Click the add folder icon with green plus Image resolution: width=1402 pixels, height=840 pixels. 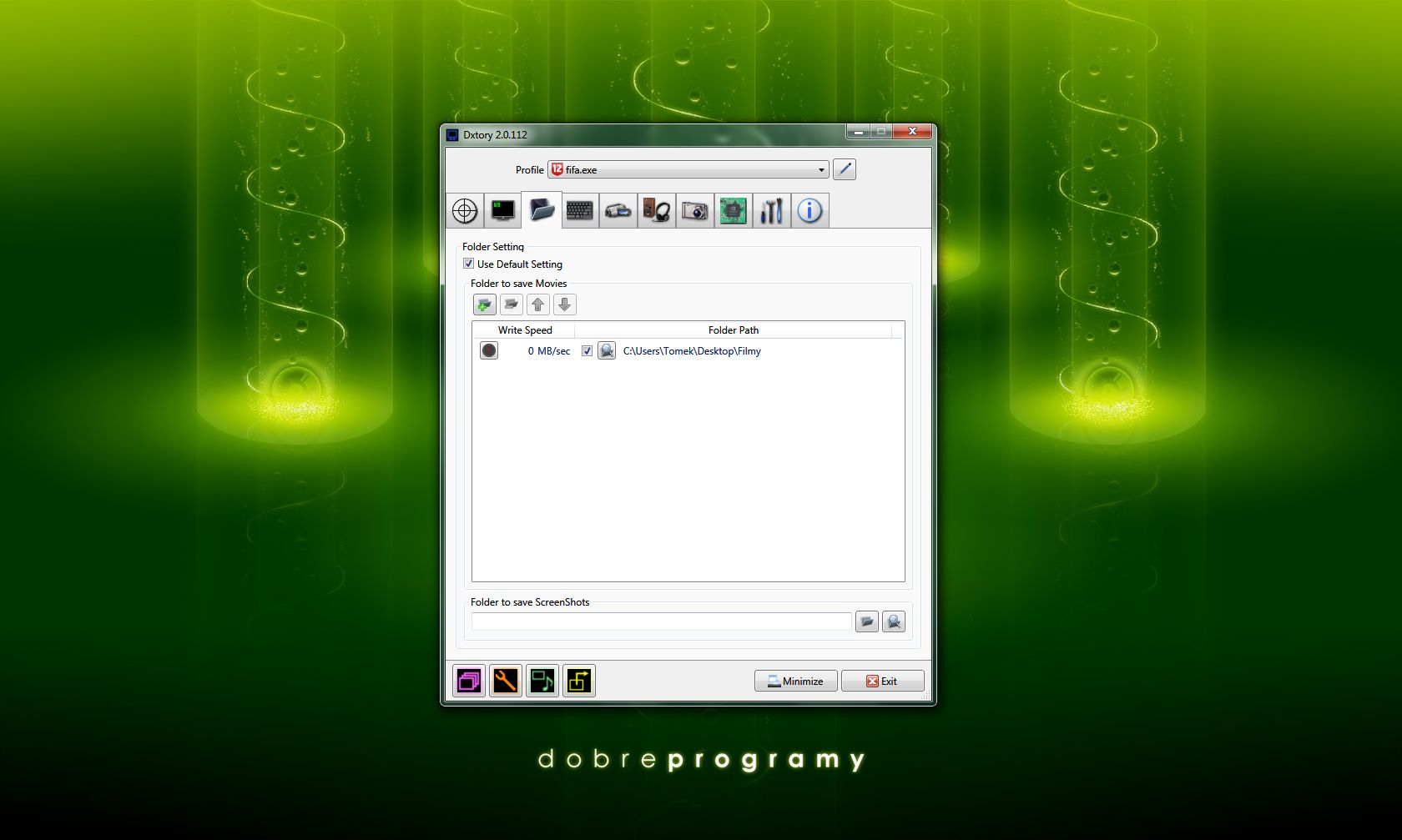485,304
